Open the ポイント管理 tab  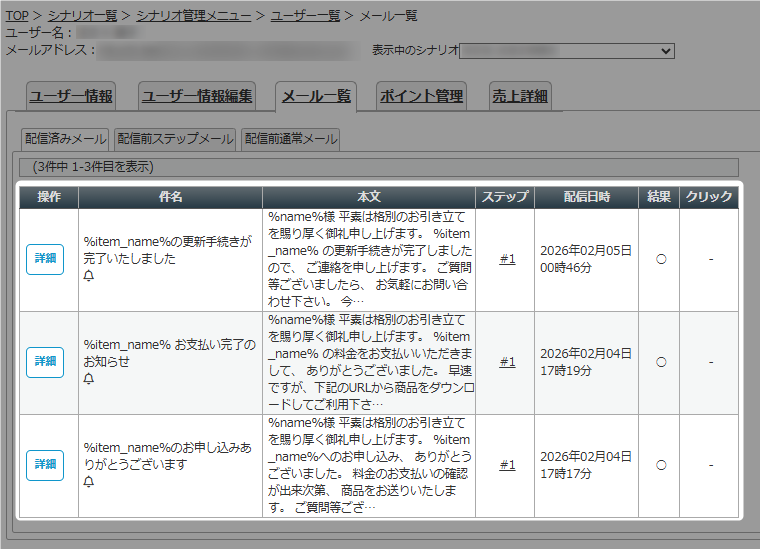[x=421, y=96]
